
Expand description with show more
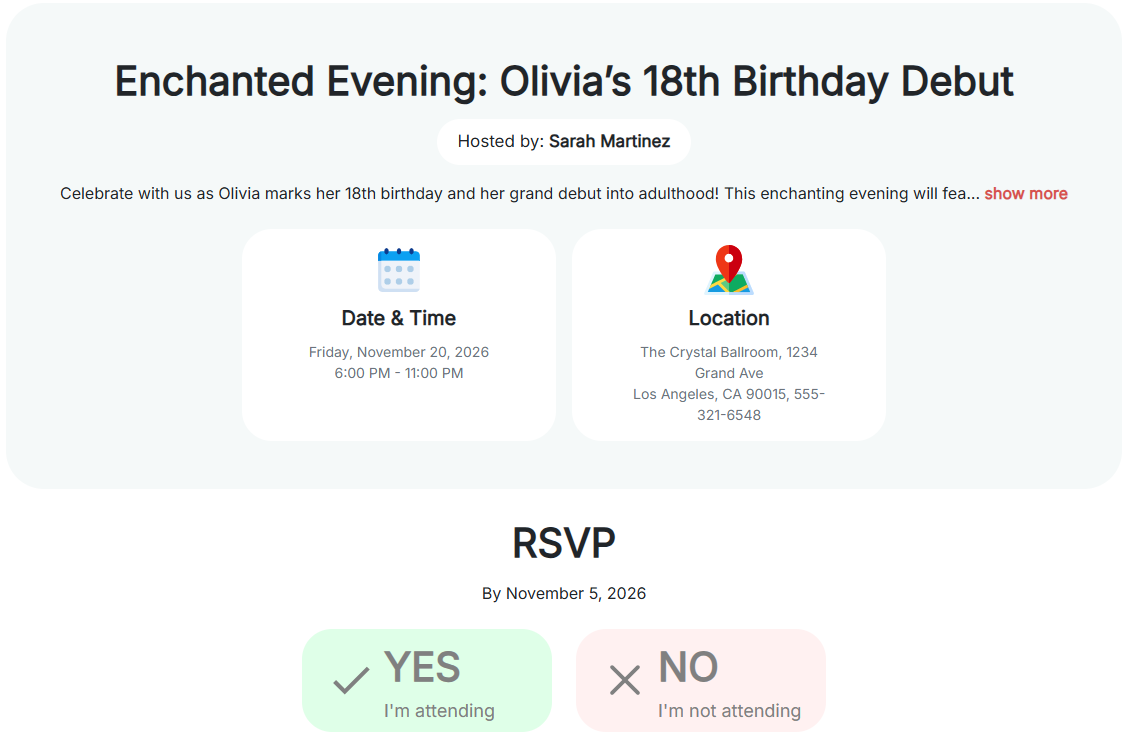point(1025,194)
